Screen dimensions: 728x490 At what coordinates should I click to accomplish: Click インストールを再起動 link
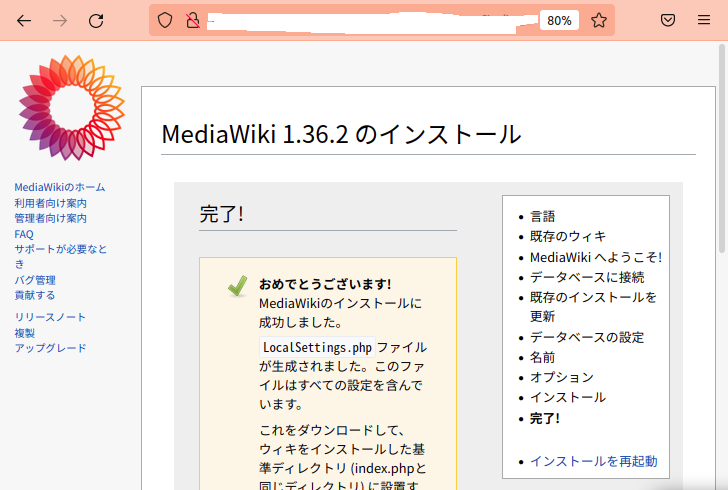(x=594, y=461)
